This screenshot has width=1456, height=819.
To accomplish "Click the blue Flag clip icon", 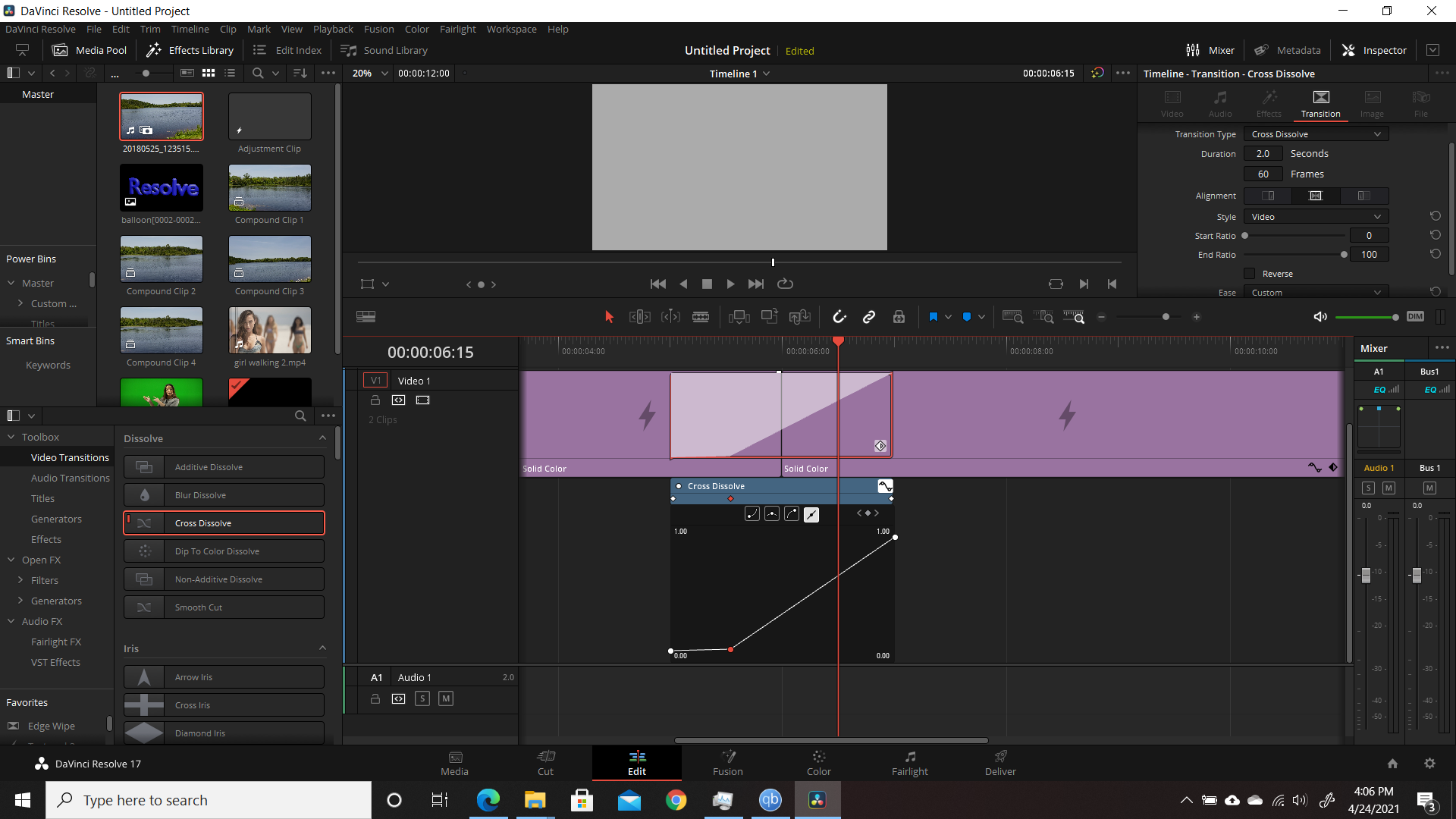I will click(x=934, y=317).
